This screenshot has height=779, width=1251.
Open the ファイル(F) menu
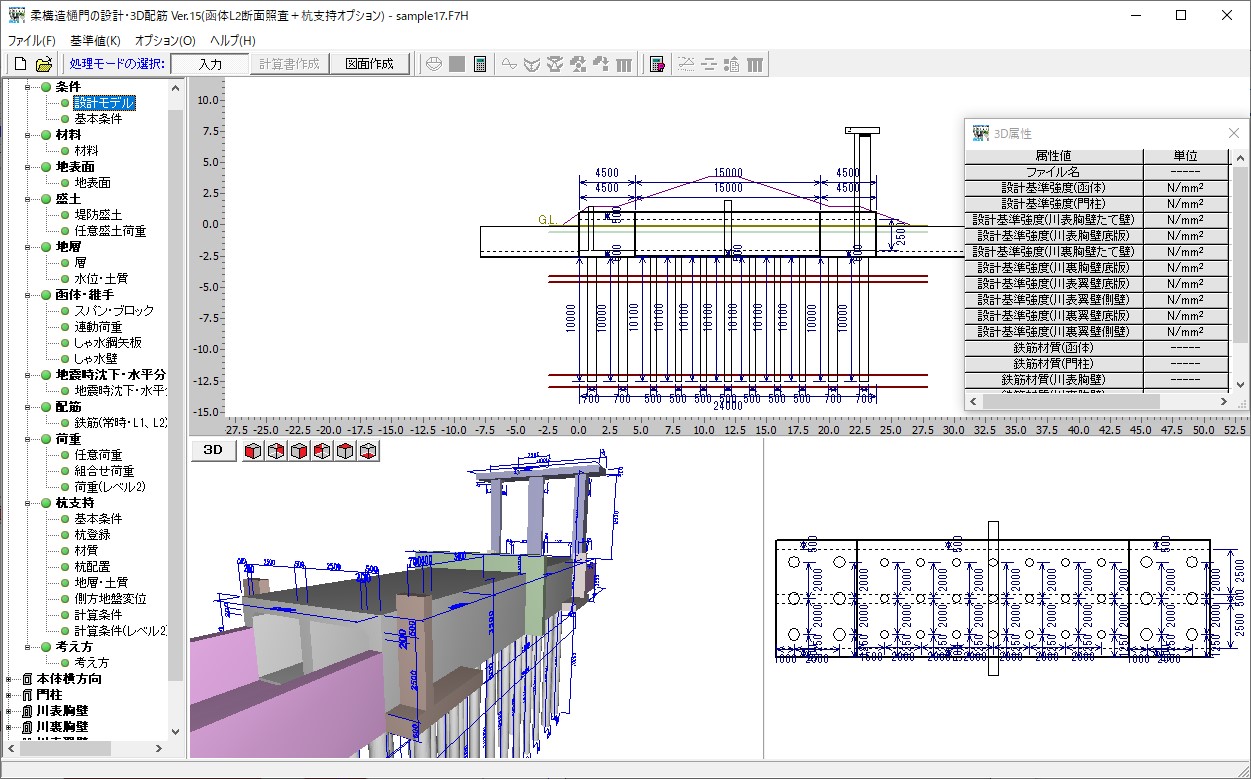(x=32, y=41)
